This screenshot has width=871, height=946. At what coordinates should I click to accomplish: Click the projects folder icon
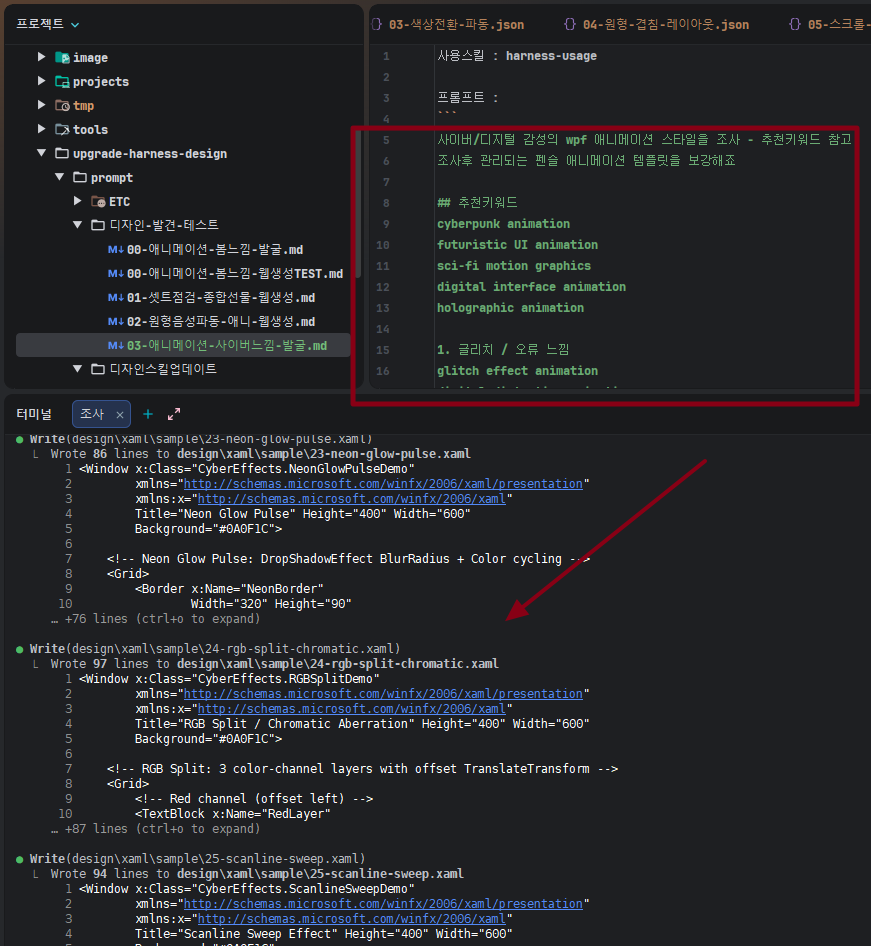62,82
